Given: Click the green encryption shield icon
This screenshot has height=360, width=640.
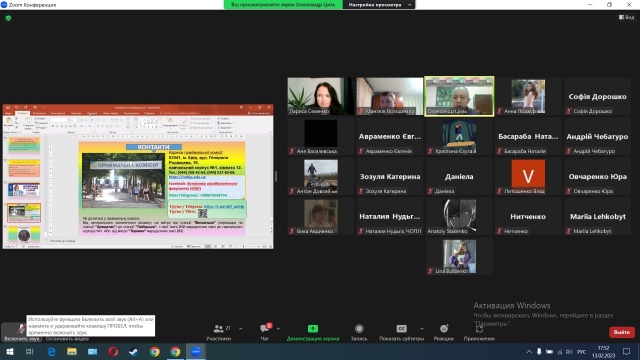Looking at the screenshot, I should (8, 18).
